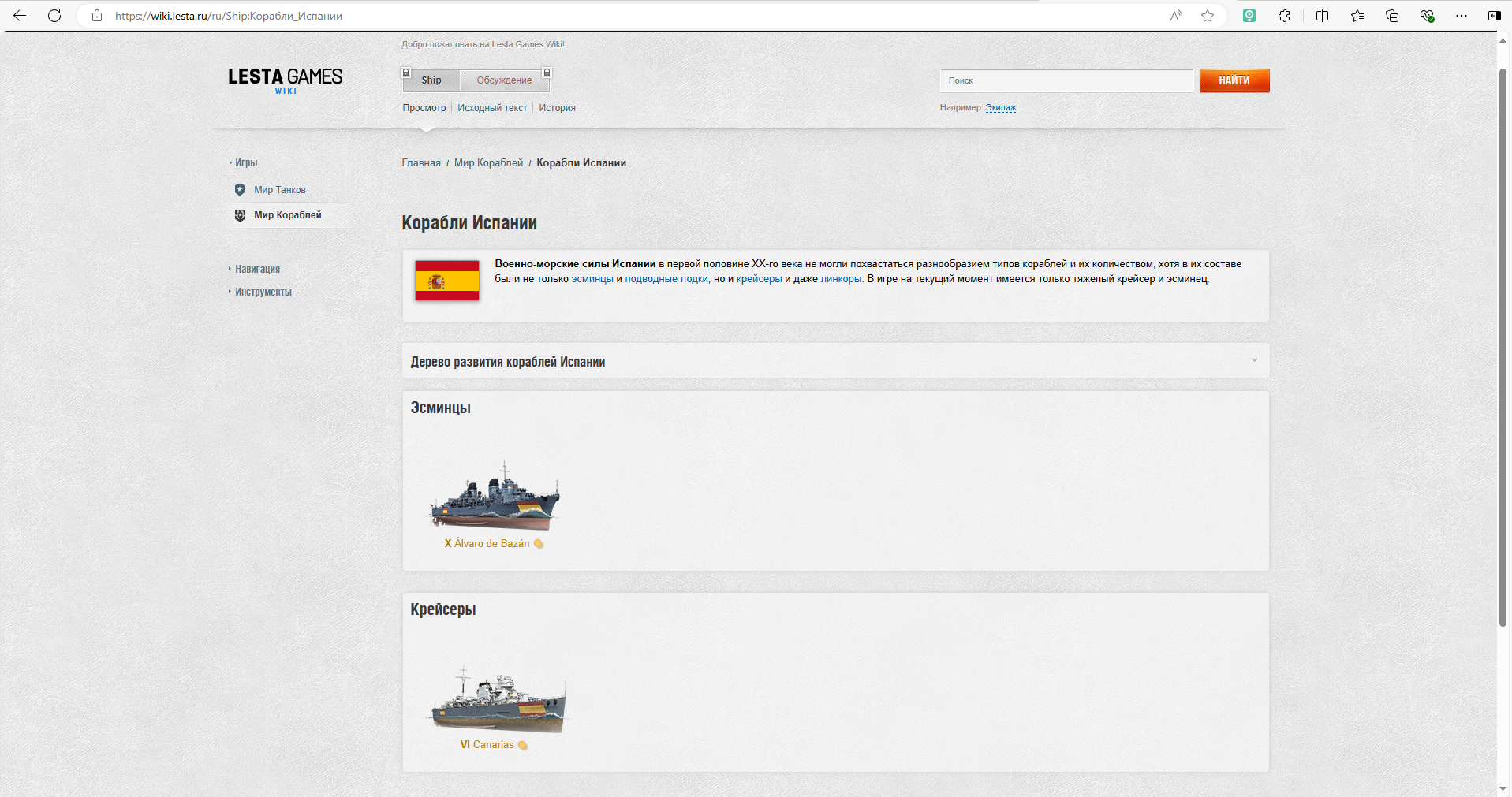Open the линкоры link in description
1512x797 pixels.
point(842,279)
